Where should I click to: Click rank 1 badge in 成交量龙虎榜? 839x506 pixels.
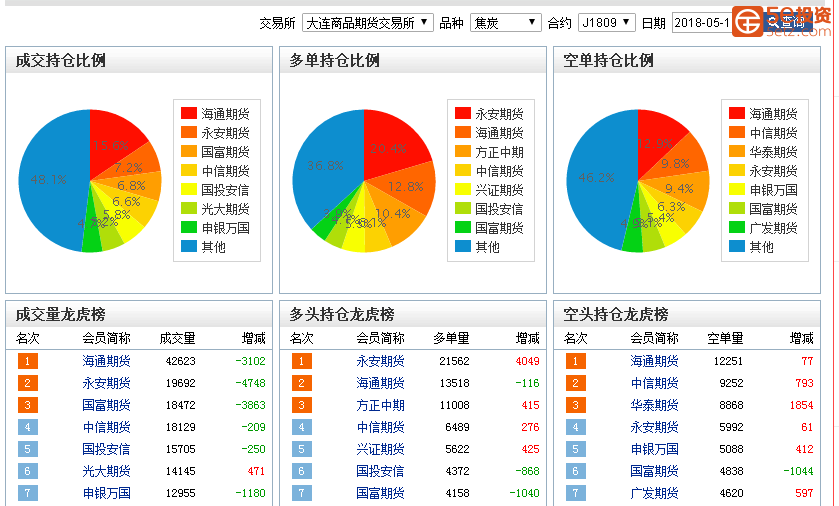coord(28,361)
